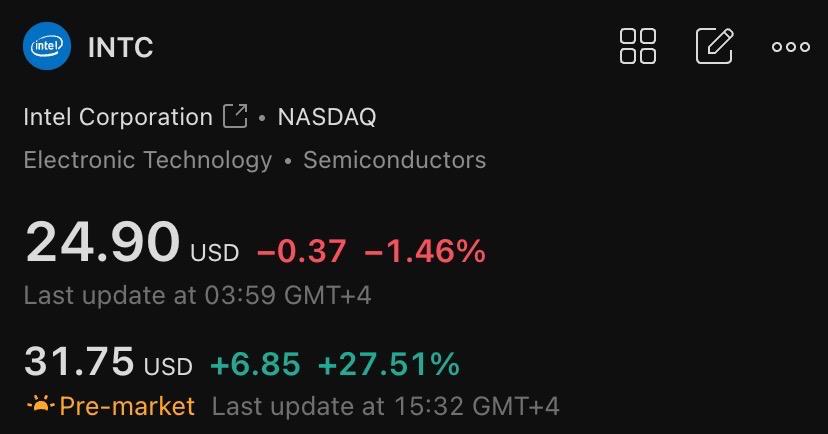Click the Pre-market session label
828x434 pixels.
point(127,406)
